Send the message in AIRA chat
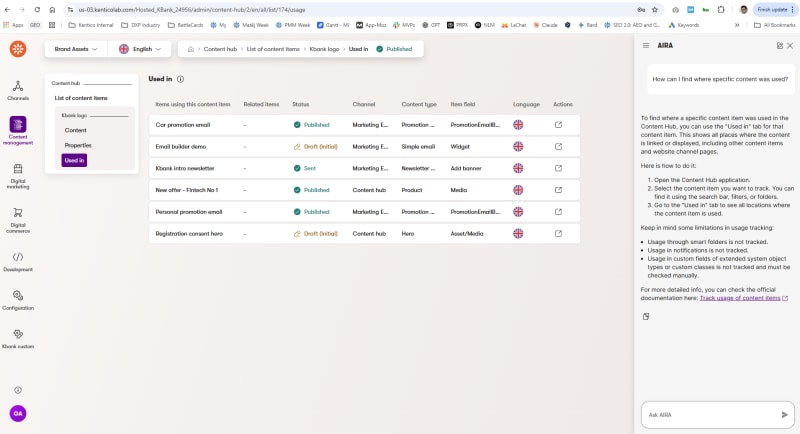The width and height of the screenshot is (800, 434). [784, 414]
